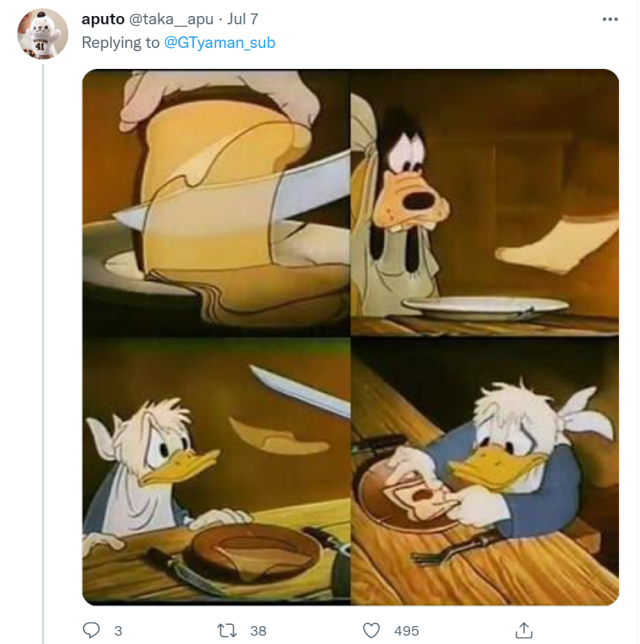Click the white plate in front of Goofy

[485, 305]
